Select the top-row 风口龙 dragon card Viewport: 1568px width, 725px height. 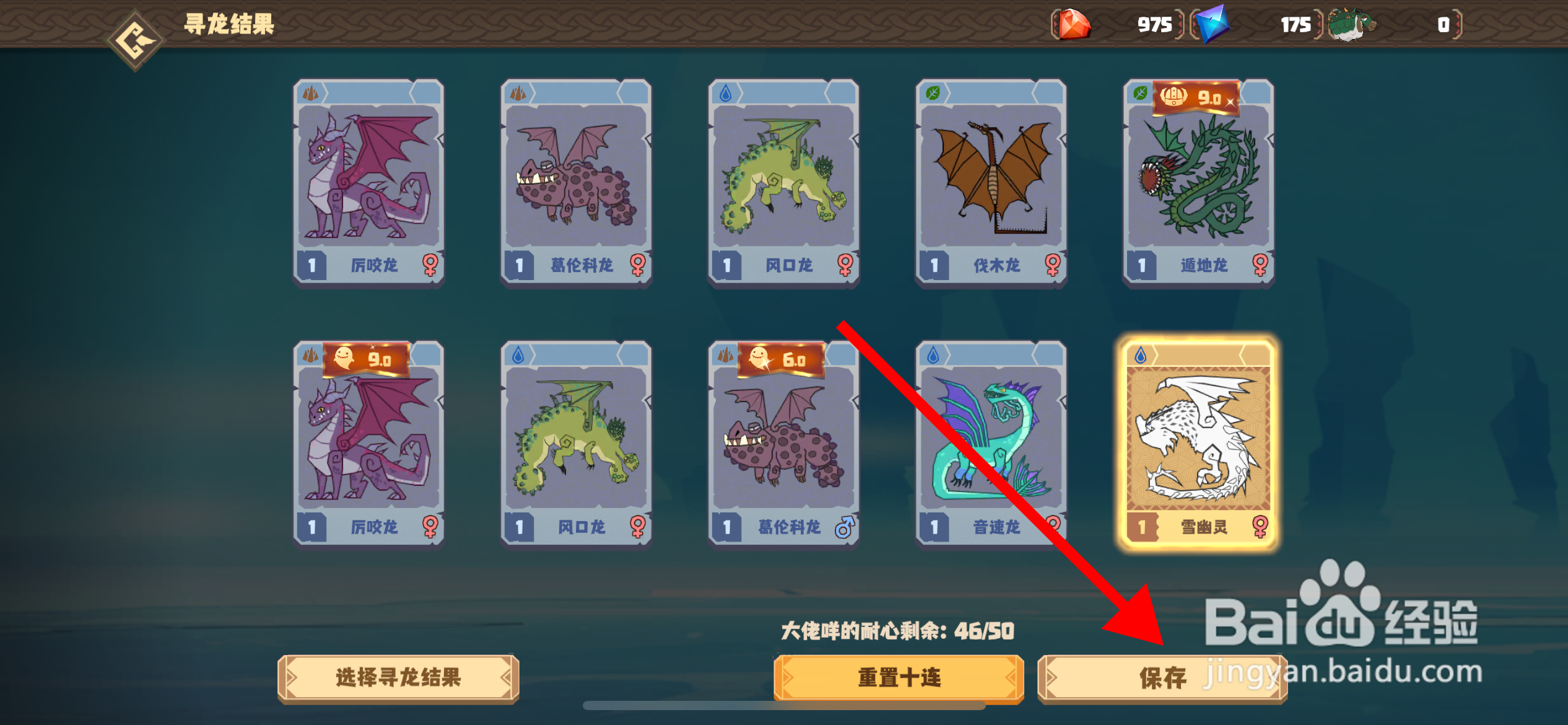coord(783,182)
